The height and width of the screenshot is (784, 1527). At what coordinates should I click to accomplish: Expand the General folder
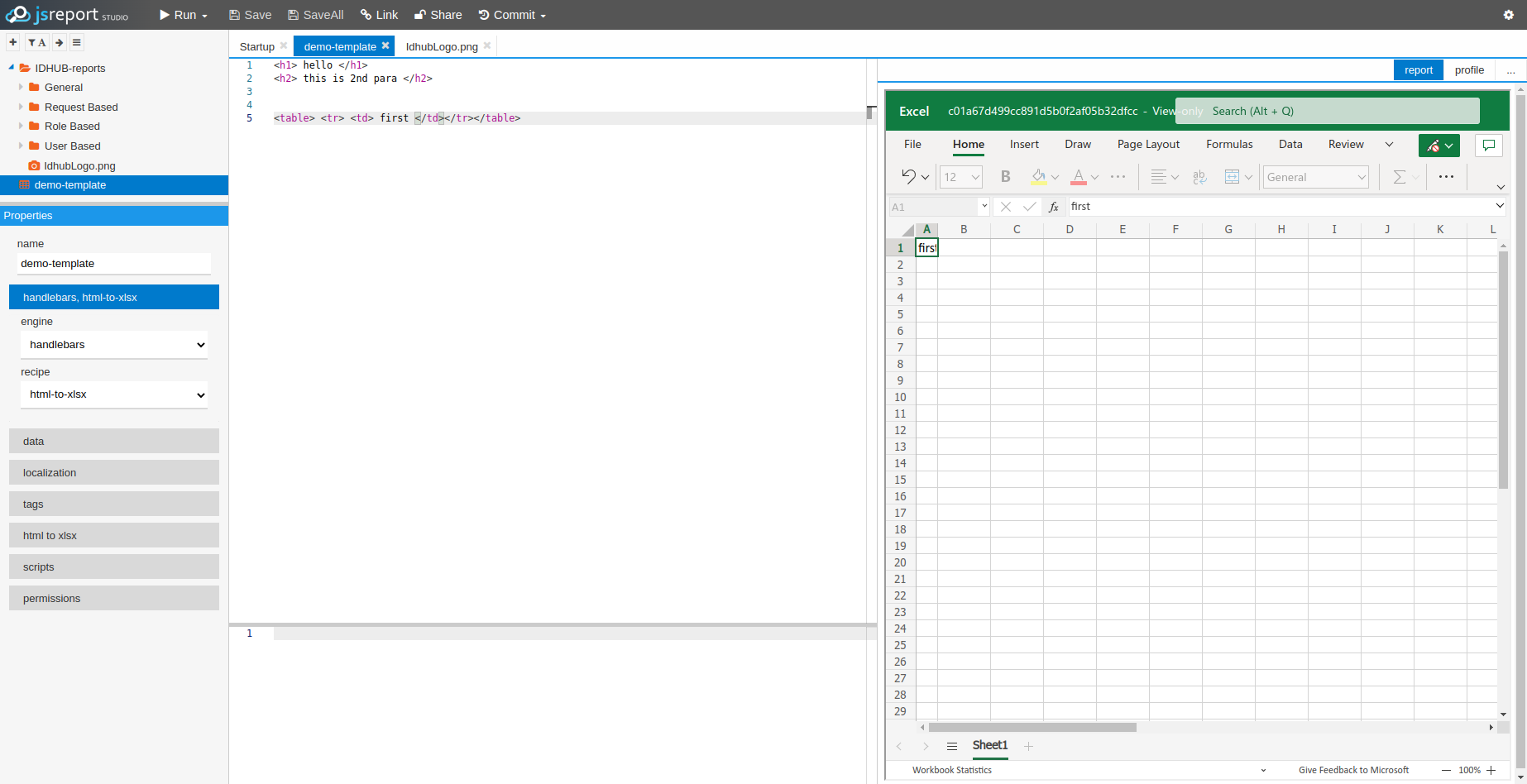21,87
